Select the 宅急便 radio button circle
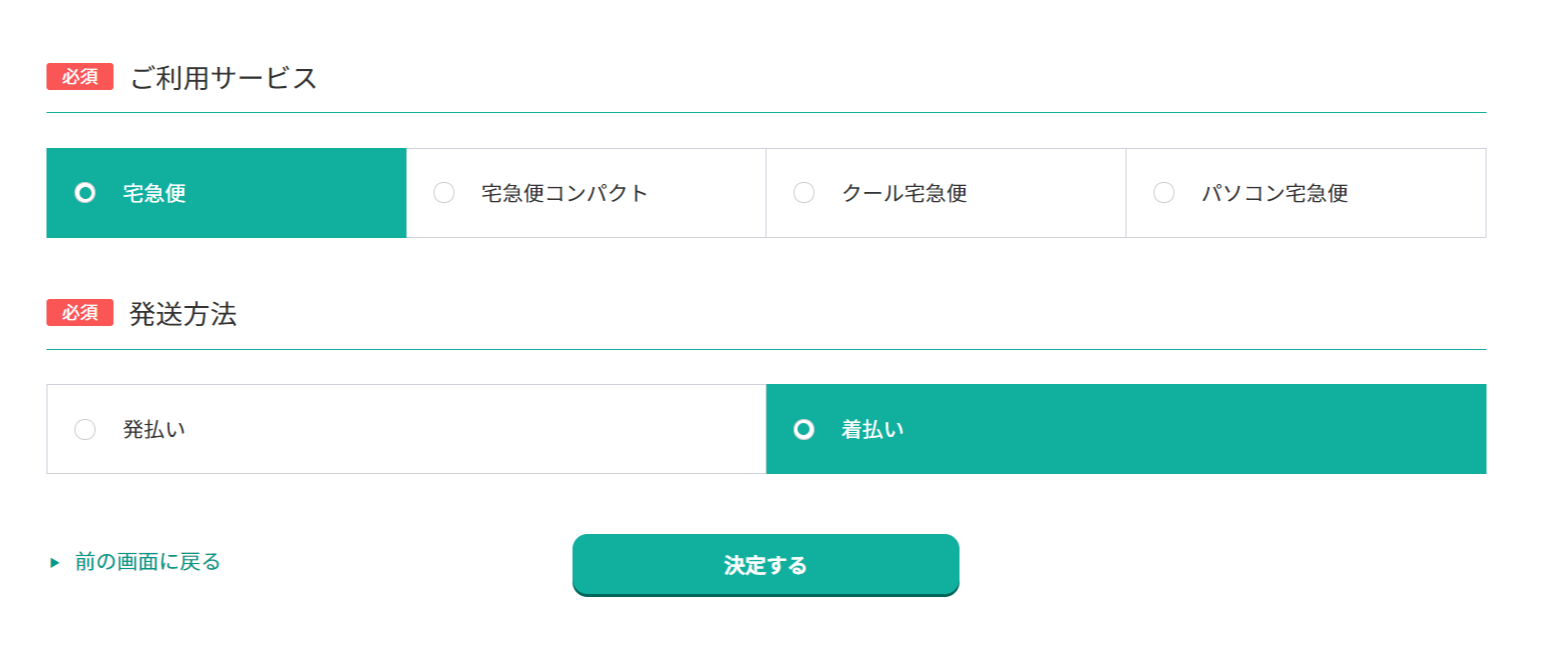The image size is (1549, 645). pos(85,193)
